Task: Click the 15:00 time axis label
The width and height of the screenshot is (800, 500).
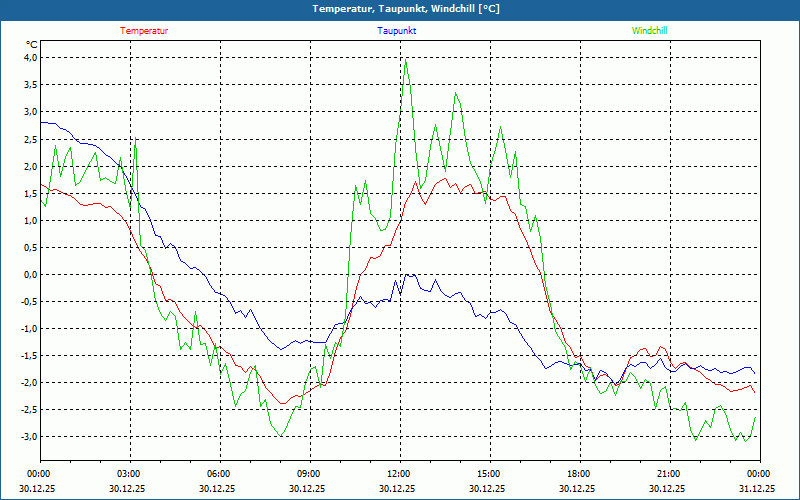Action: [488, 474]
